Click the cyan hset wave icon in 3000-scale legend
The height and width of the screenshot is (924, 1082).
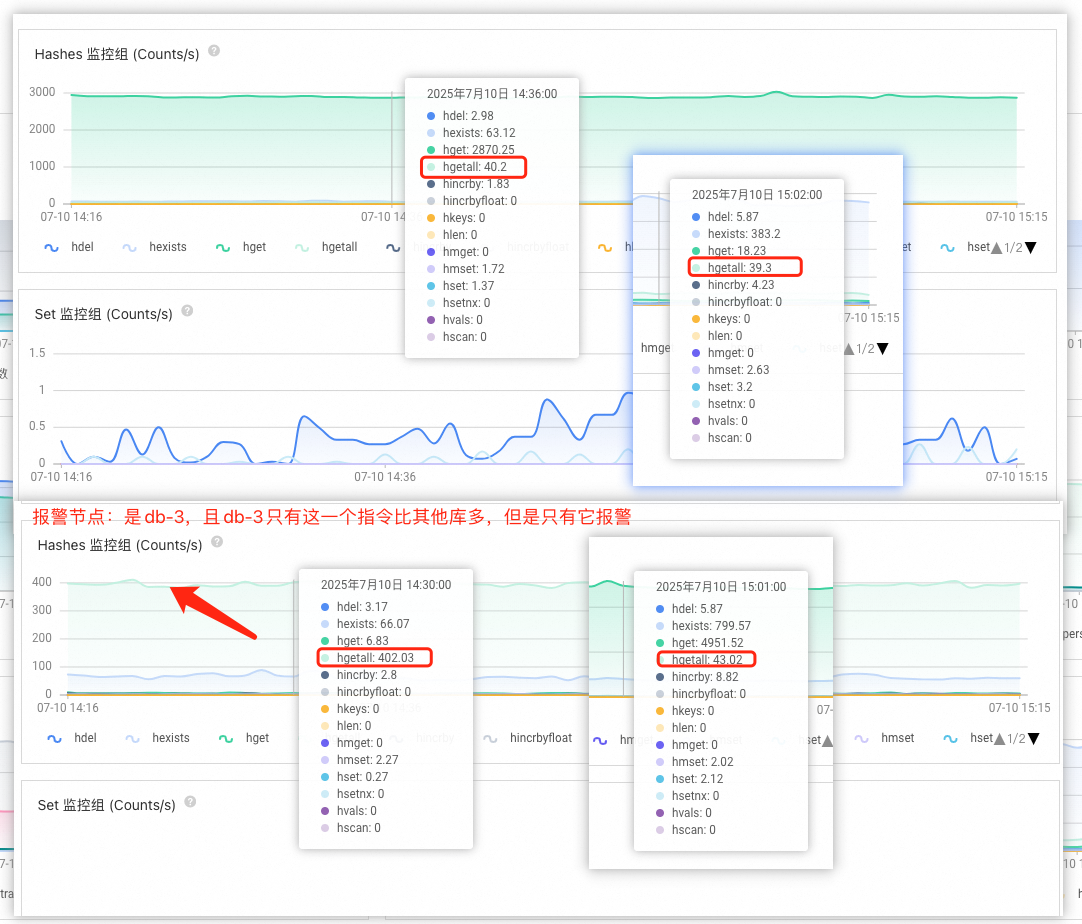pos(947,248)
